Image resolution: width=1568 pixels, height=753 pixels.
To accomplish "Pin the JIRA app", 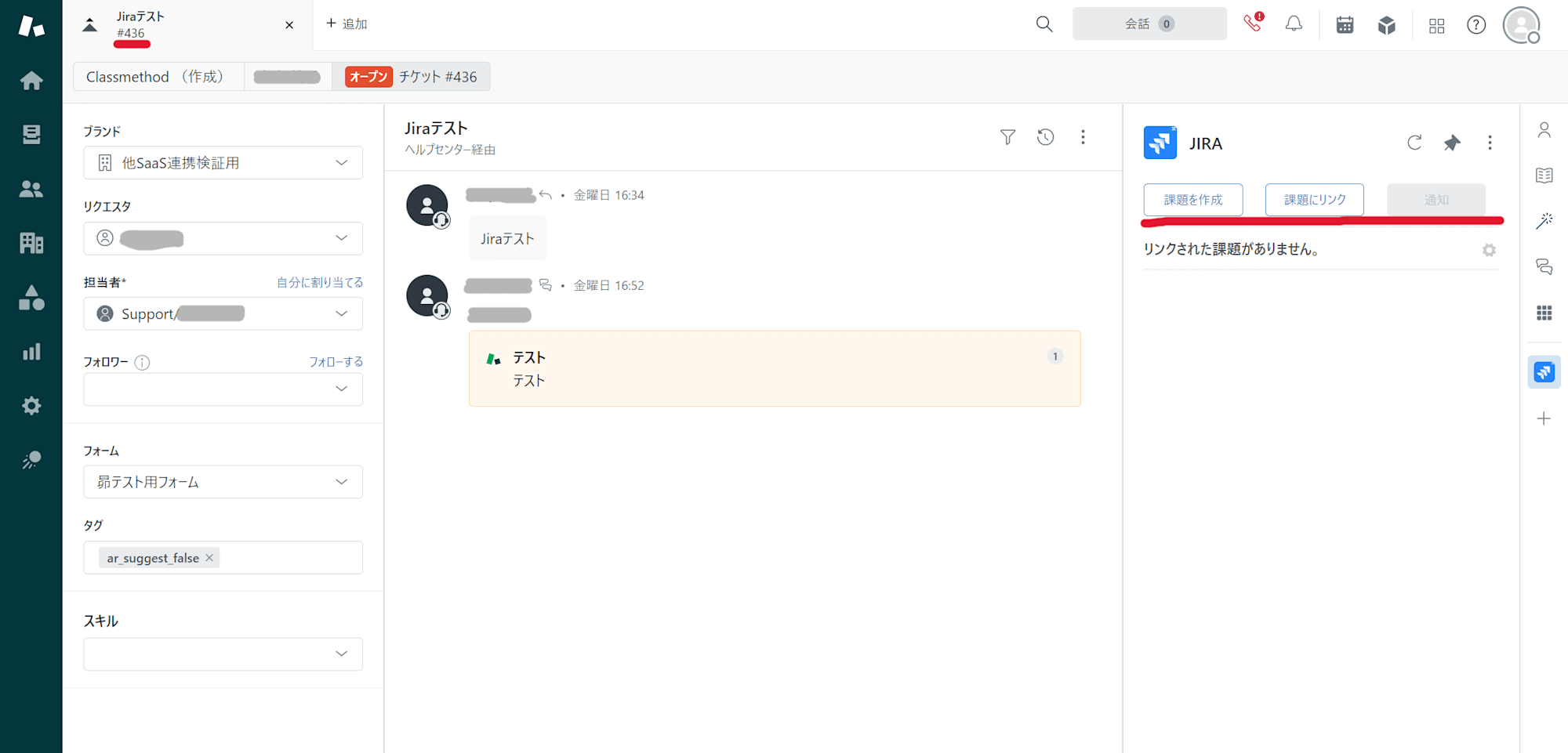I will click(x=1452, y=143).
